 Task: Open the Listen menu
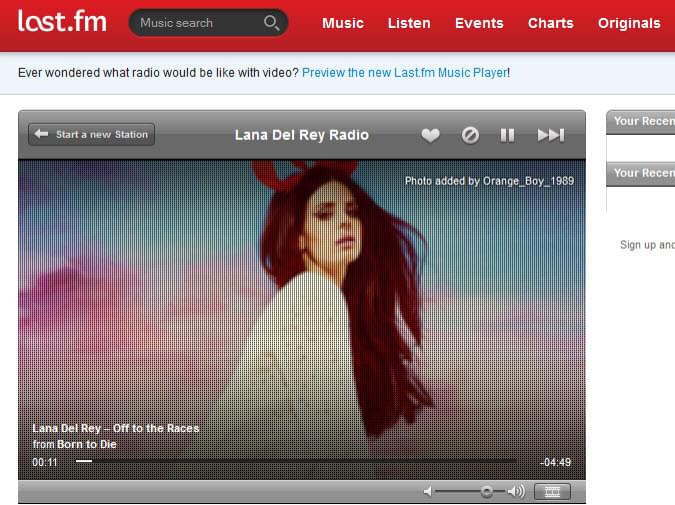point(409,23)
